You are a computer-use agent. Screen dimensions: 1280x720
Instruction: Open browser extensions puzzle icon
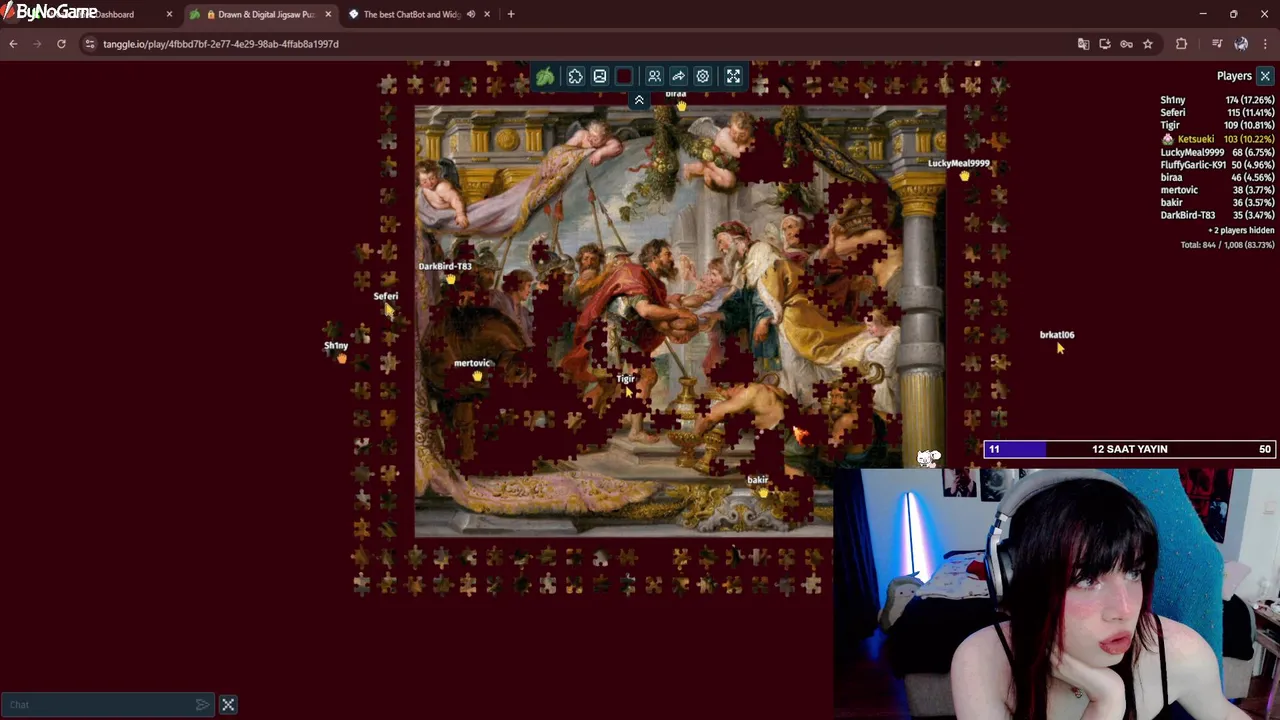click(1181, 44)
